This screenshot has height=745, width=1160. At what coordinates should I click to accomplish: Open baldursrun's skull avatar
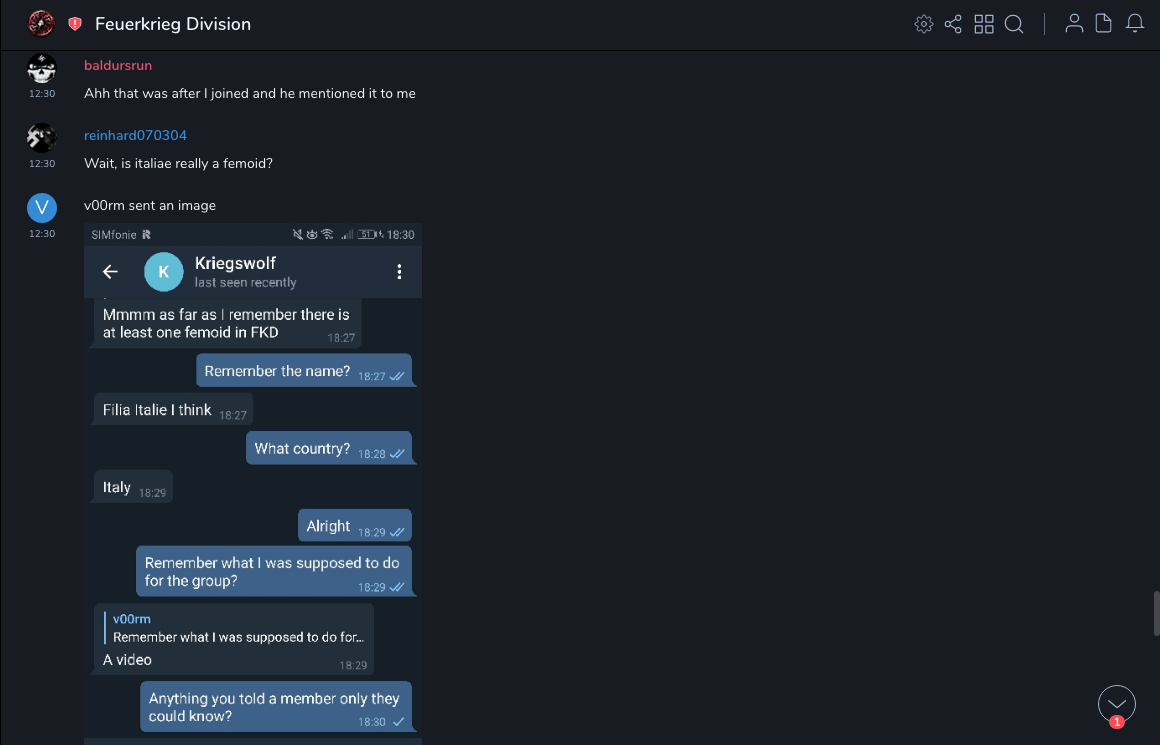41,68
